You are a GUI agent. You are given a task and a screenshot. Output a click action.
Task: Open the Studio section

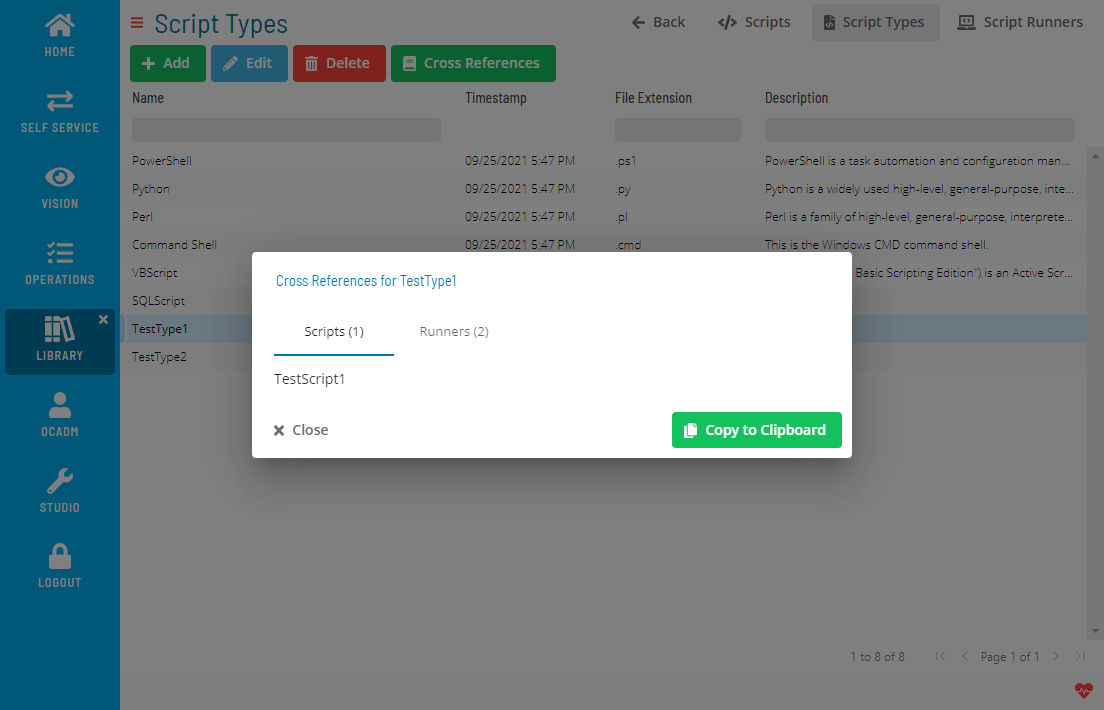pos(59,490)
